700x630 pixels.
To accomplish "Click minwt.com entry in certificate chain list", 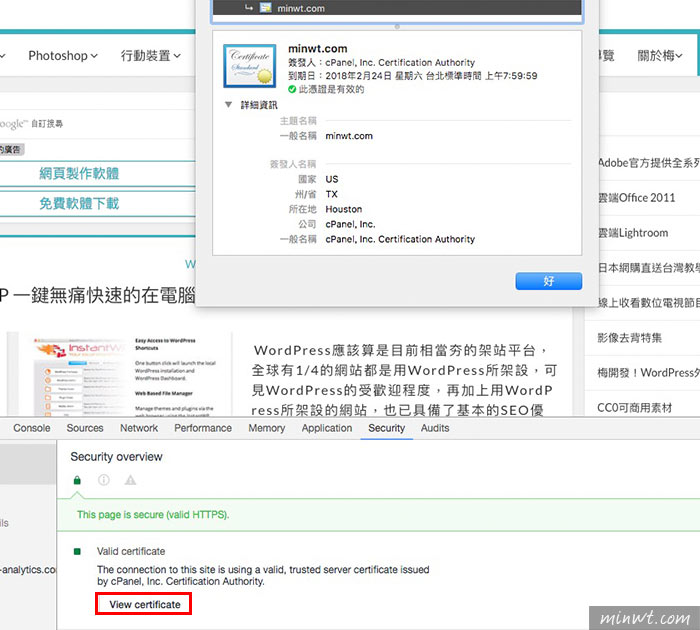I will coord(397,8).
